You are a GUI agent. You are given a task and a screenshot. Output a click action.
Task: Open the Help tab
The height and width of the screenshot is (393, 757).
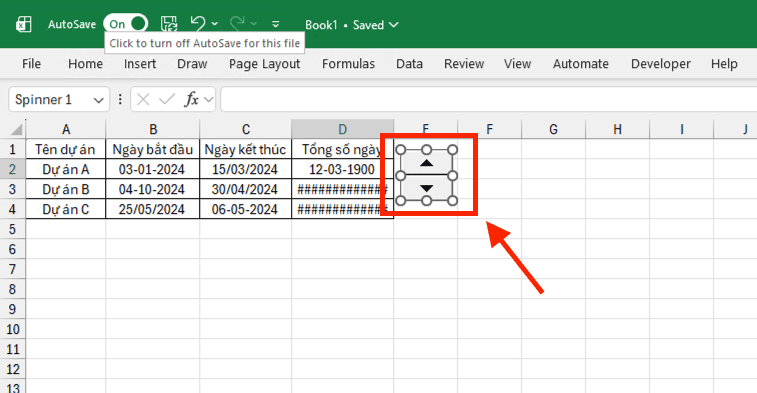(x=724, y=64)
